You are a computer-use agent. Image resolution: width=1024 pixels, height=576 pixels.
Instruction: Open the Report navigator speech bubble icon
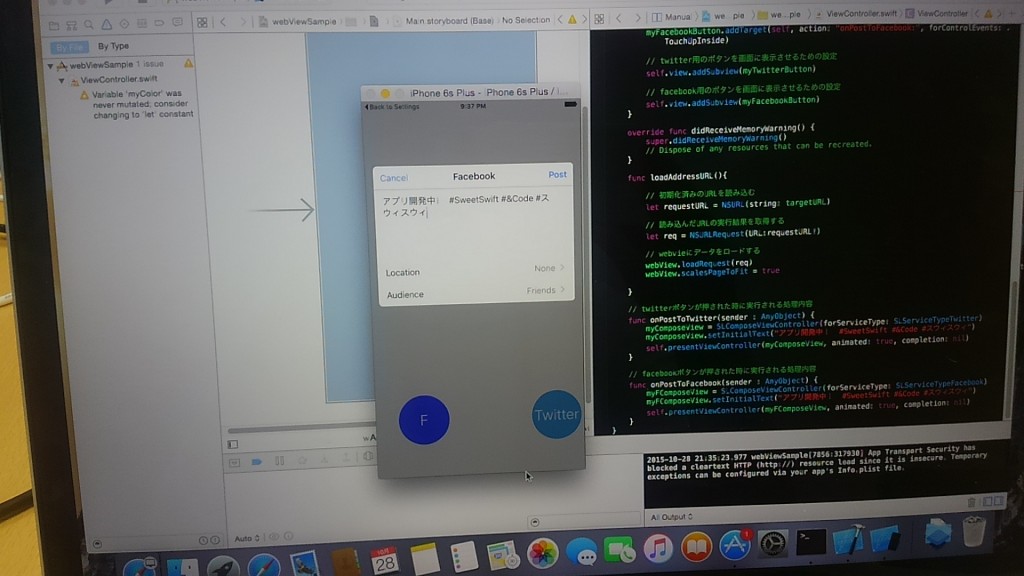[x=177, y=22]
